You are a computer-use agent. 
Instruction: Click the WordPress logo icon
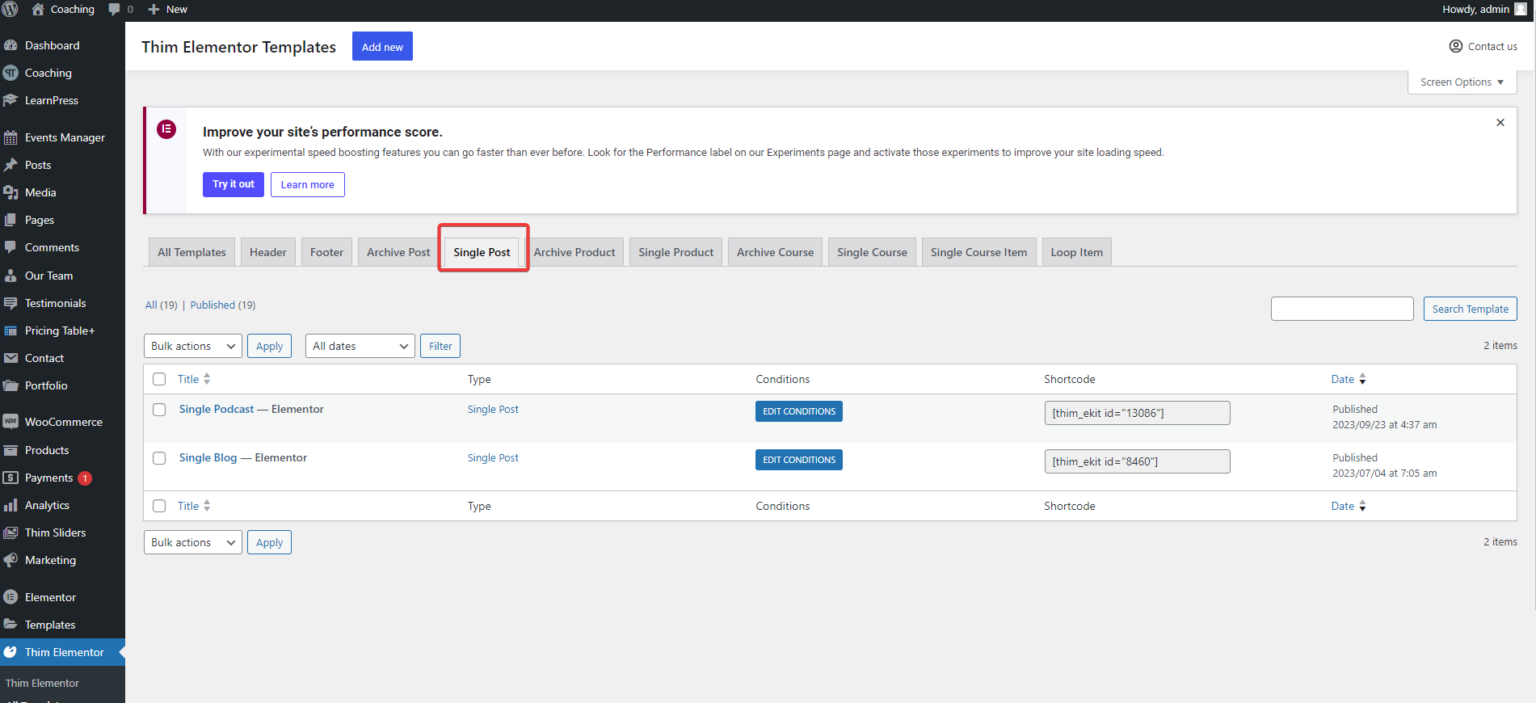point(10,9)
